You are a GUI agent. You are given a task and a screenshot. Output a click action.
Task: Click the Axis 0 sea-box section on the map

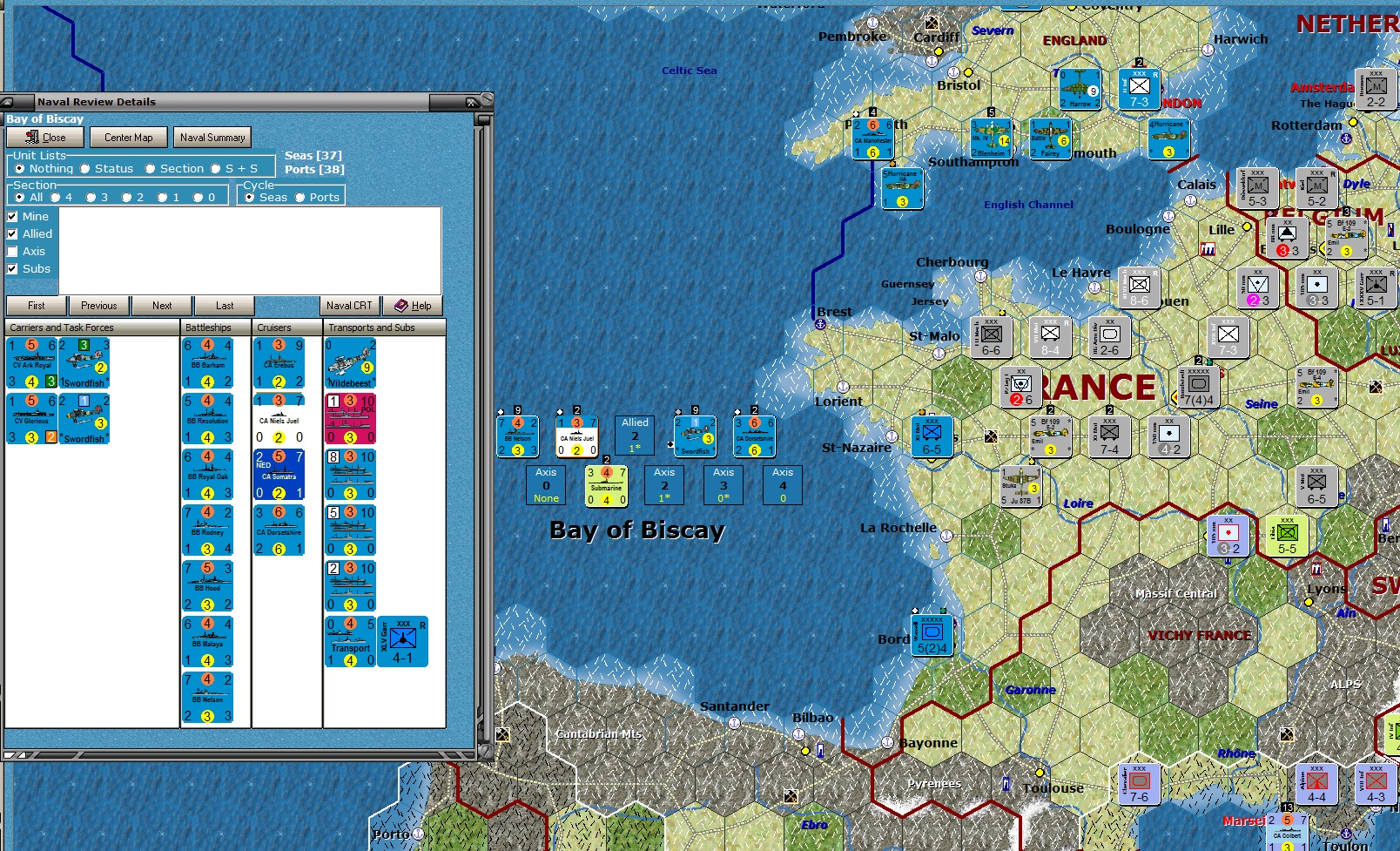pyautogui.click(x=547, y=485)
